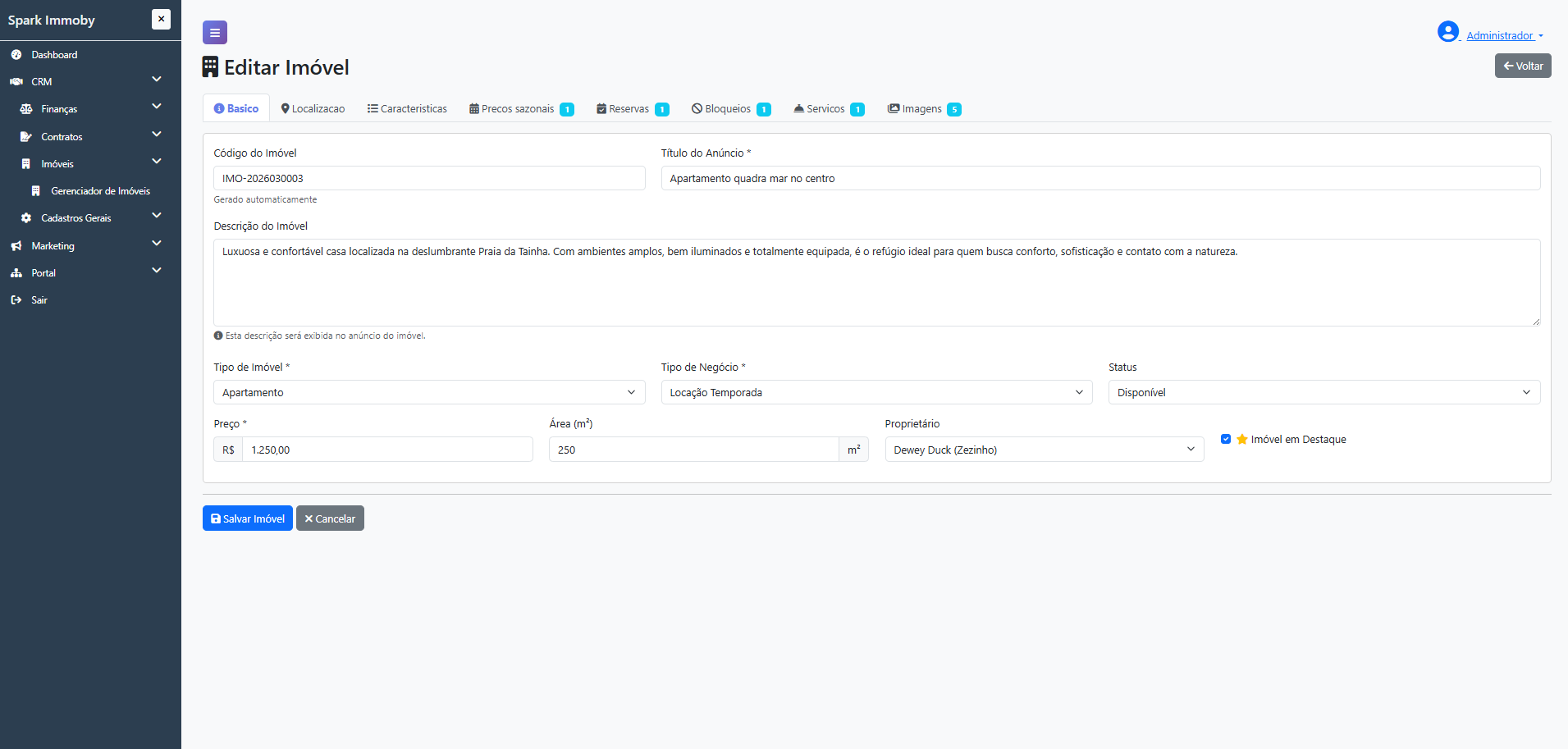Open the Tipo de Imóvel dropdown

click(x=429, y=392)
